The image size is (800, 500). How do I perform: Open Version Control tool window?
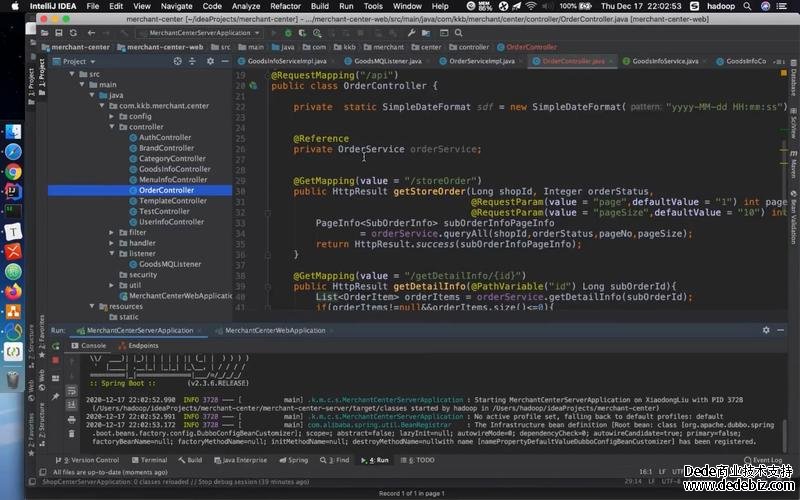[x=87, y=460]
